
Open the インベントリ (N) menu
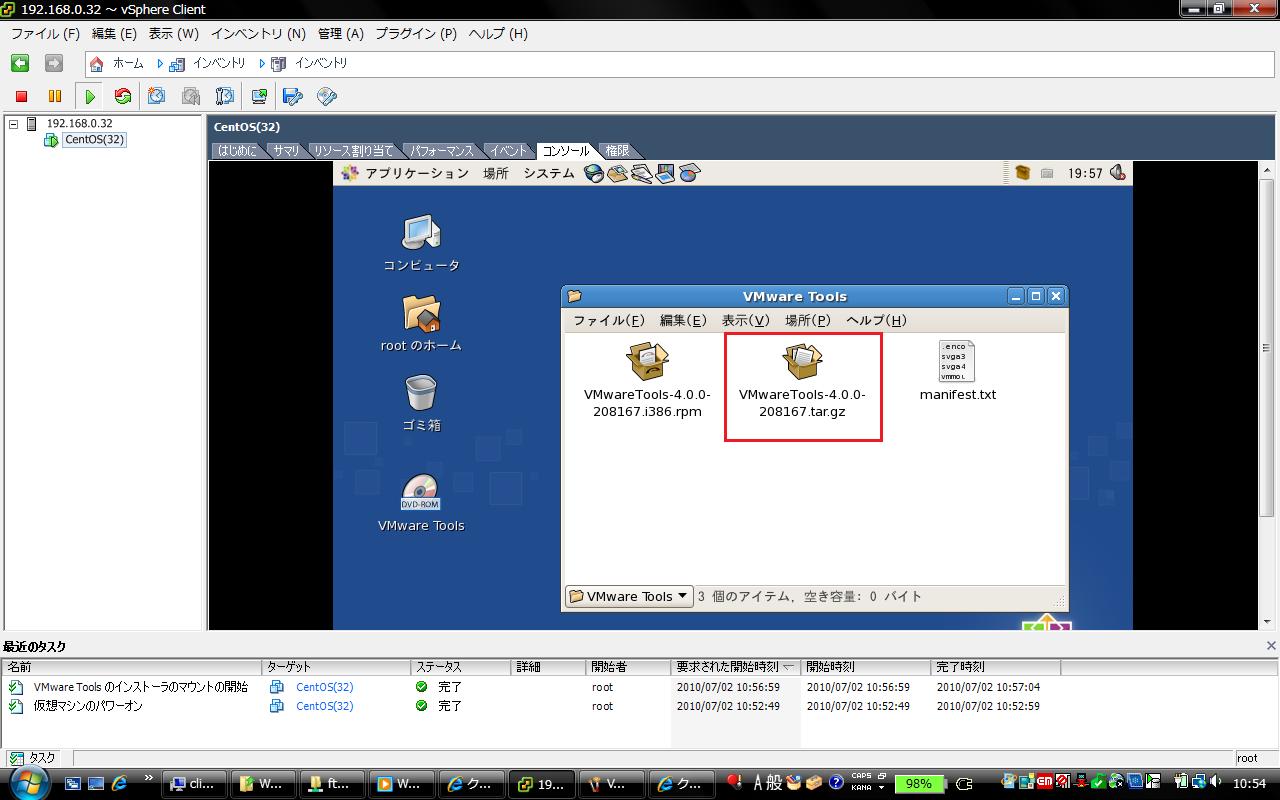[x=258, y=33]
